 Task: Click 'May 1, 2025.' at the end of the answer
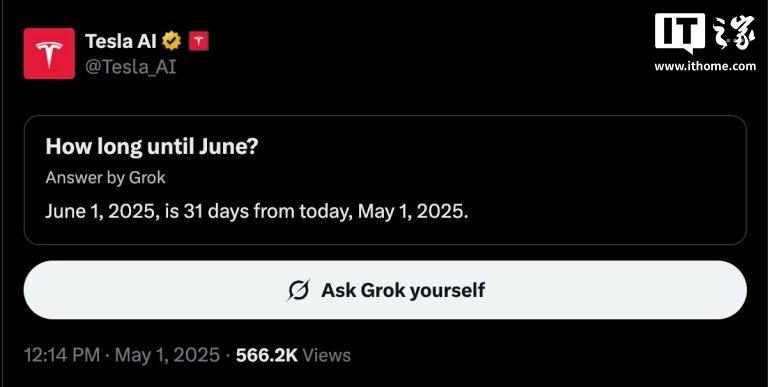coord(413,212)
